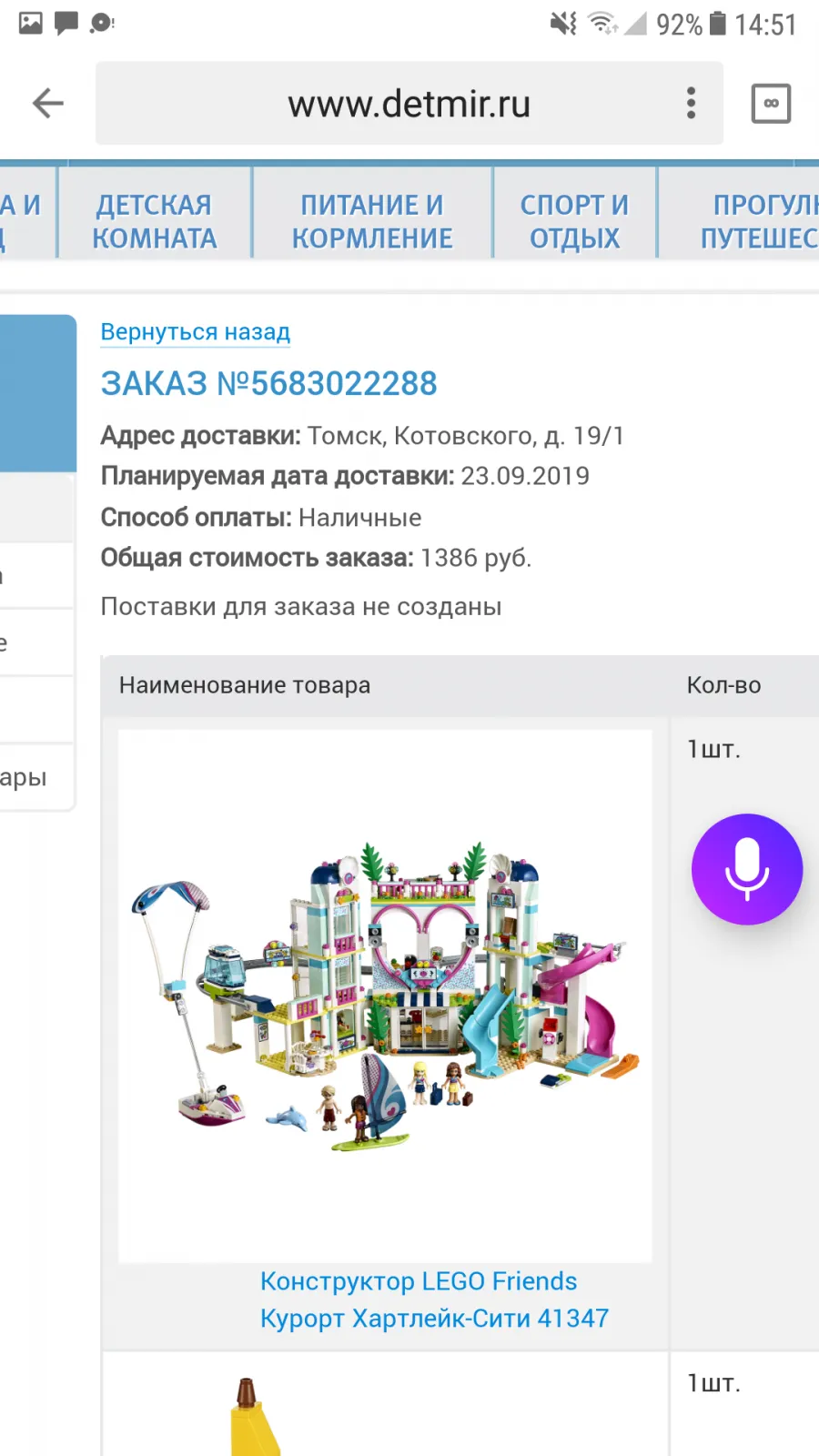Tap the browser back arrow
Image resolution: width=819 pixels, height=1456 pixels.
(x=48, y=103)
